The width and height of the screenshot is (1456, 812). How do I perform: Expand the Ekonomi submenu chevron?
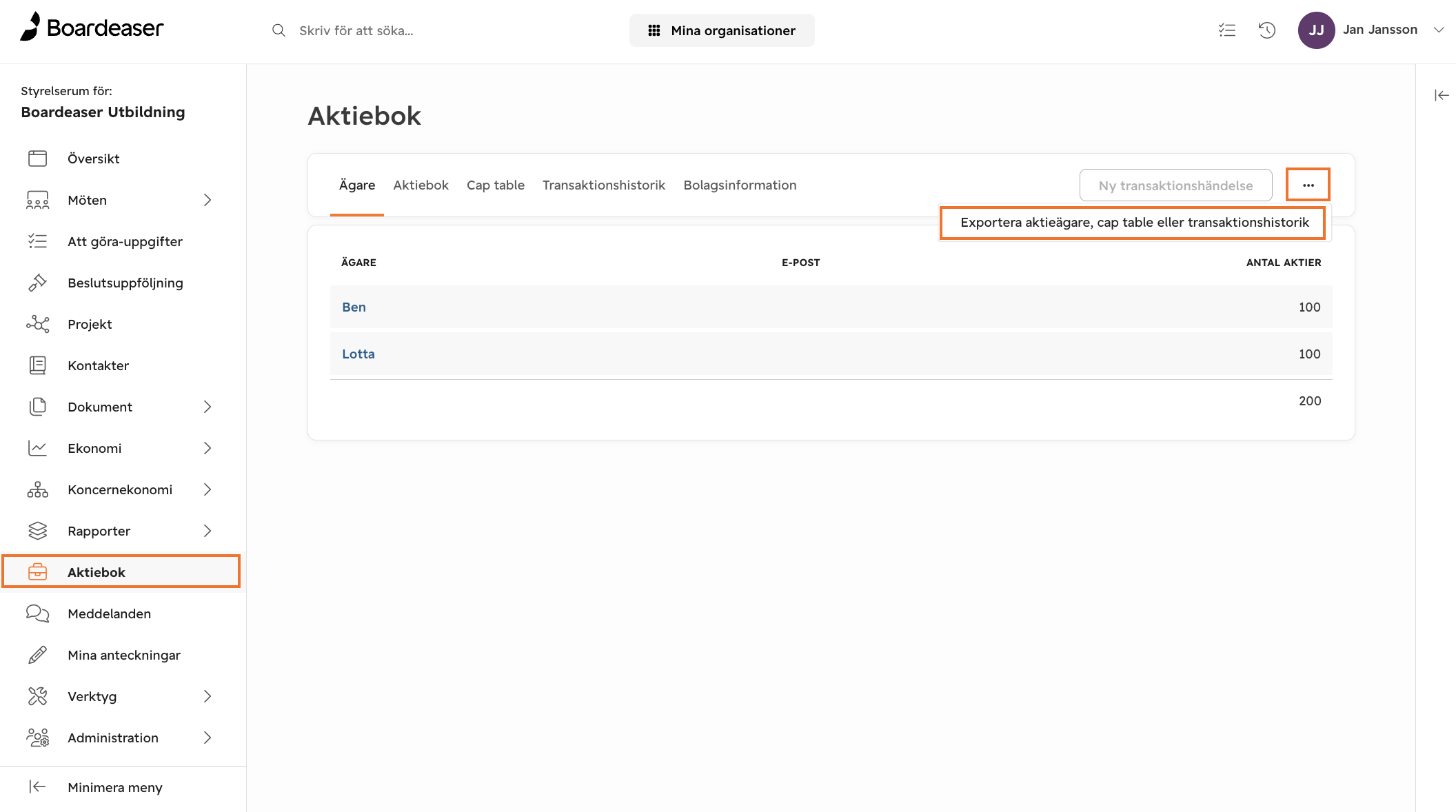coord(208,448)
